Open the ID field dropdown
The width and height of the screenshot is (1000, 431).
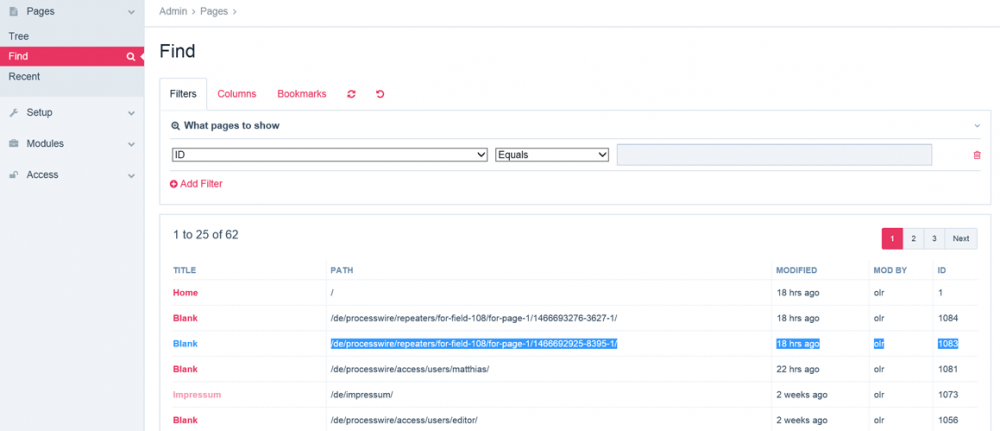[329, 155]
